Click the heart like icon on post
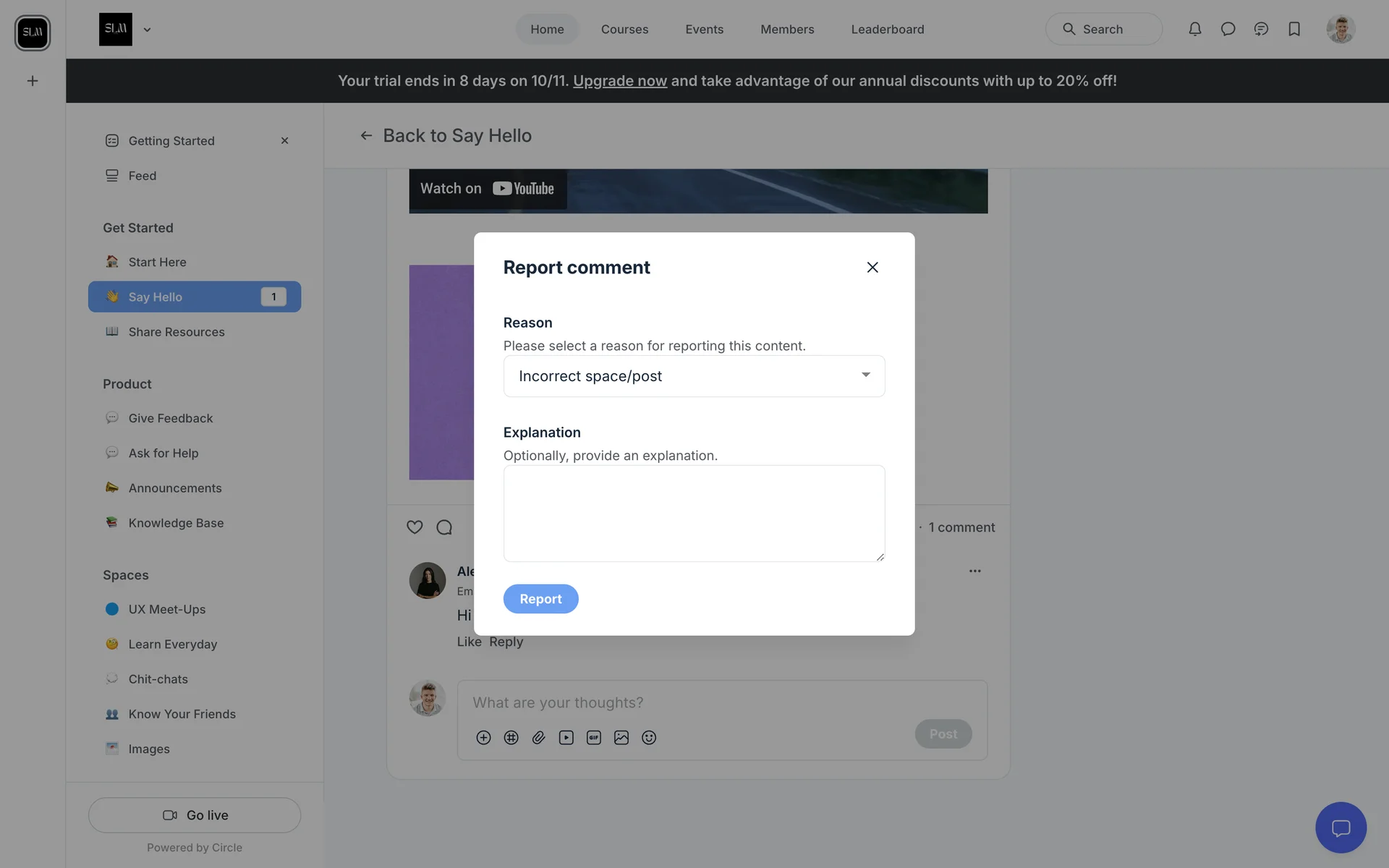 415,527
